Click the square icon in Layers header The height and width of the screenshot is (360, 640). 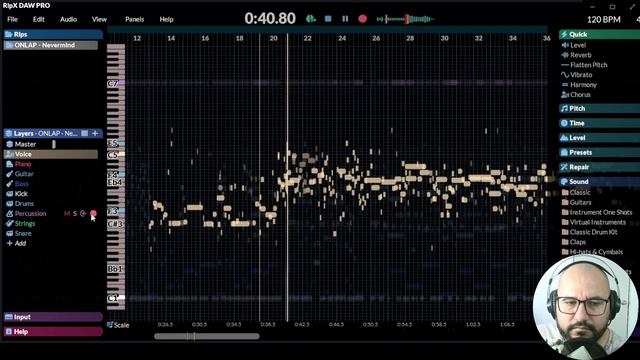coord(84,133)
